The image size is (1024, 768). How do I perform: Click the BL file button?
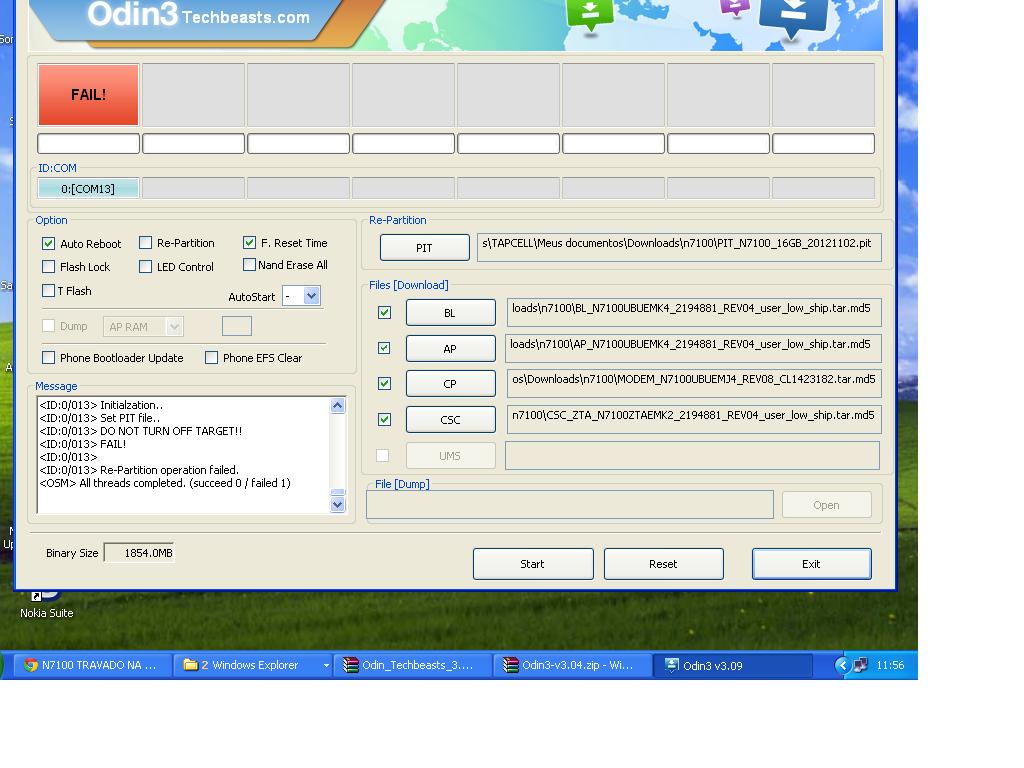[451, 313]
